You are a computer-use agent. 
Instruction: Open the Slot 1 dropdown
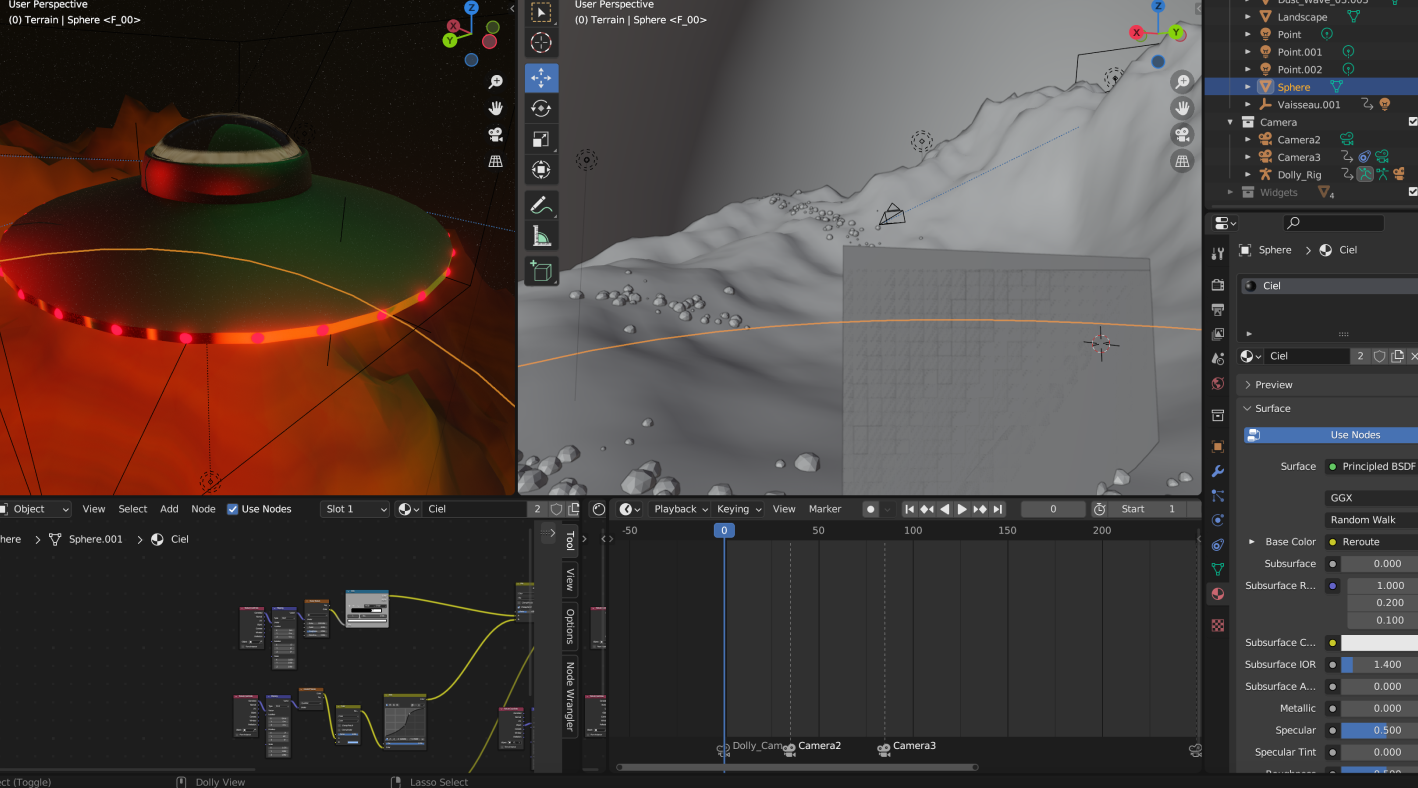[x=355, y=509]
